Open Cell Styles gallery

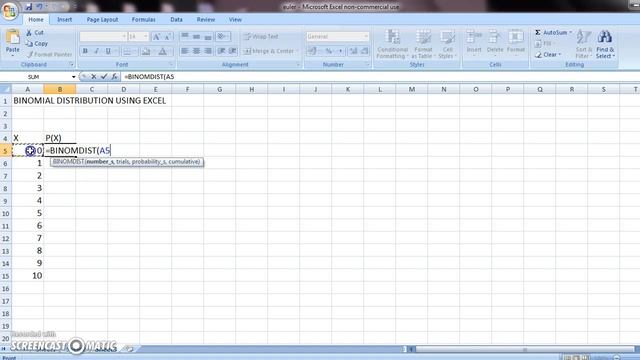[447, 44]
